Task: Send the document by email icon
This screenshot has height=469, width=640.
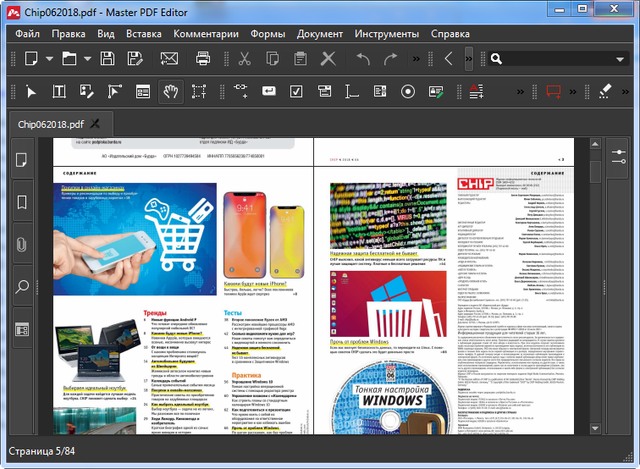Action: click(169, 59)
